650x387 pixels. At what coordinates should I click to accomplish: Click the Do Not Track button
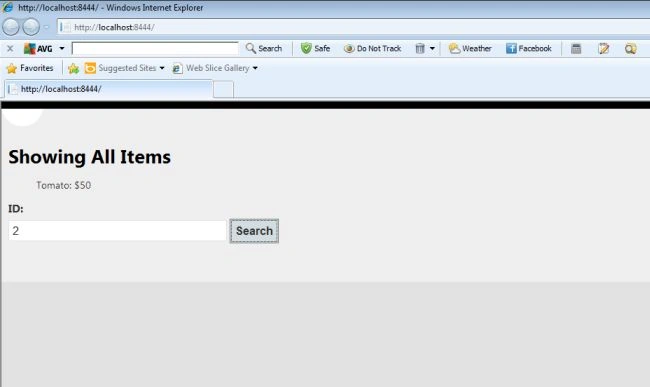click(x=372, y=48)
